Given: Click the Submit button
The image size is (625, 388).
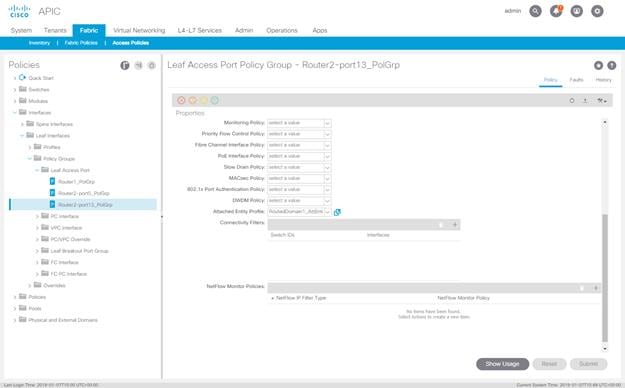Looking at the screenshot, I should [588, 364].
